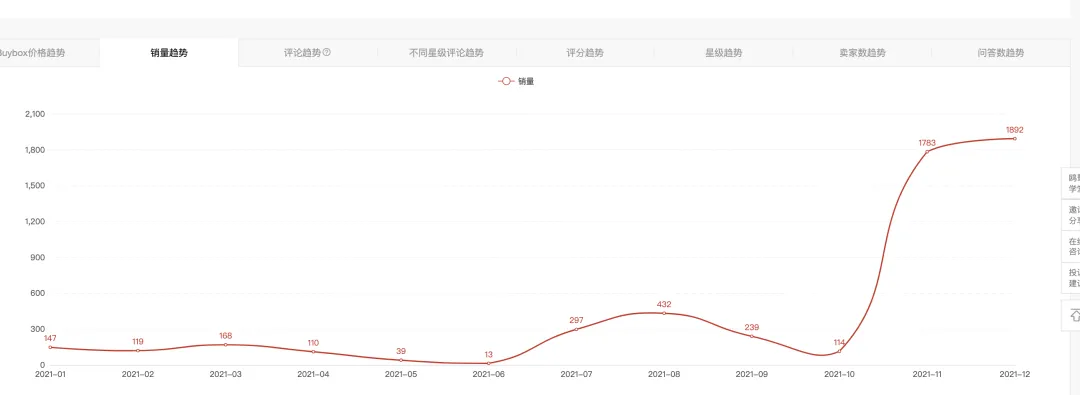This screenshot has height=395, width=1080.
Task: Click the 2021-06 x-axis label
Action: (x=488, y=375)
